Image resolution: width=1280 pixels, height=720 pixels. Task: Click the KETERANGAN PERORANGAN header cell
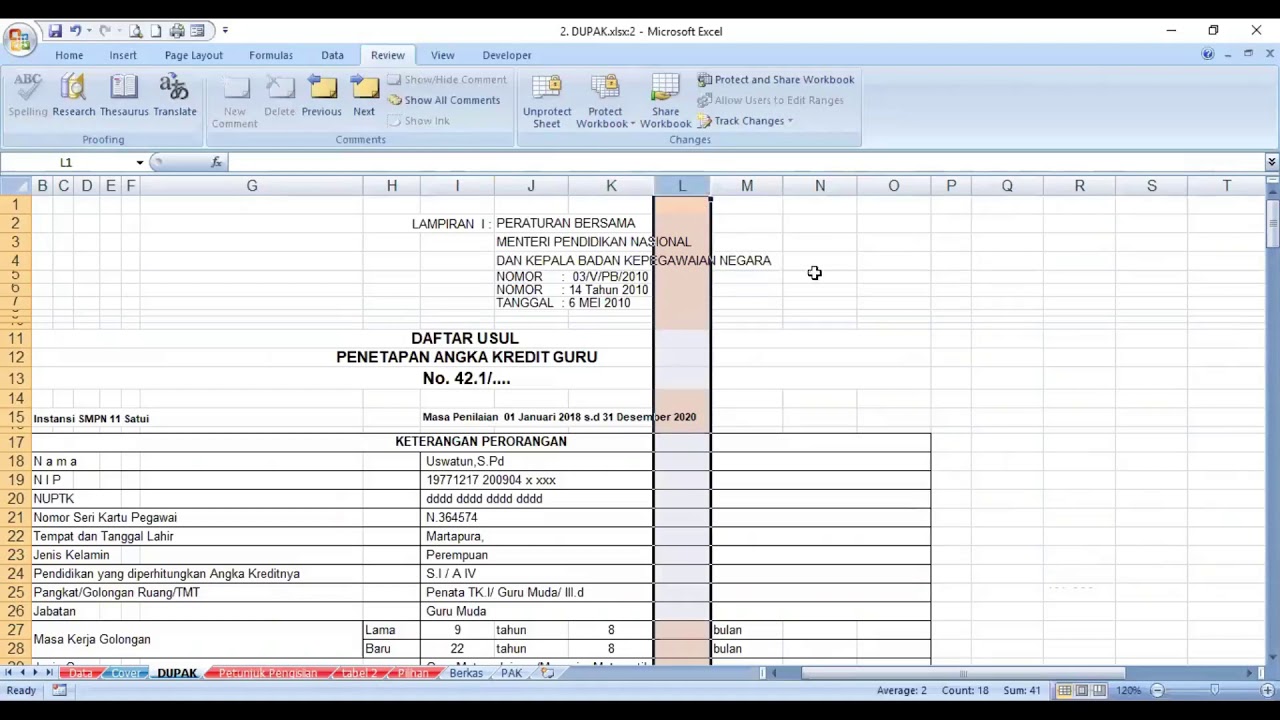pos(481,441)
